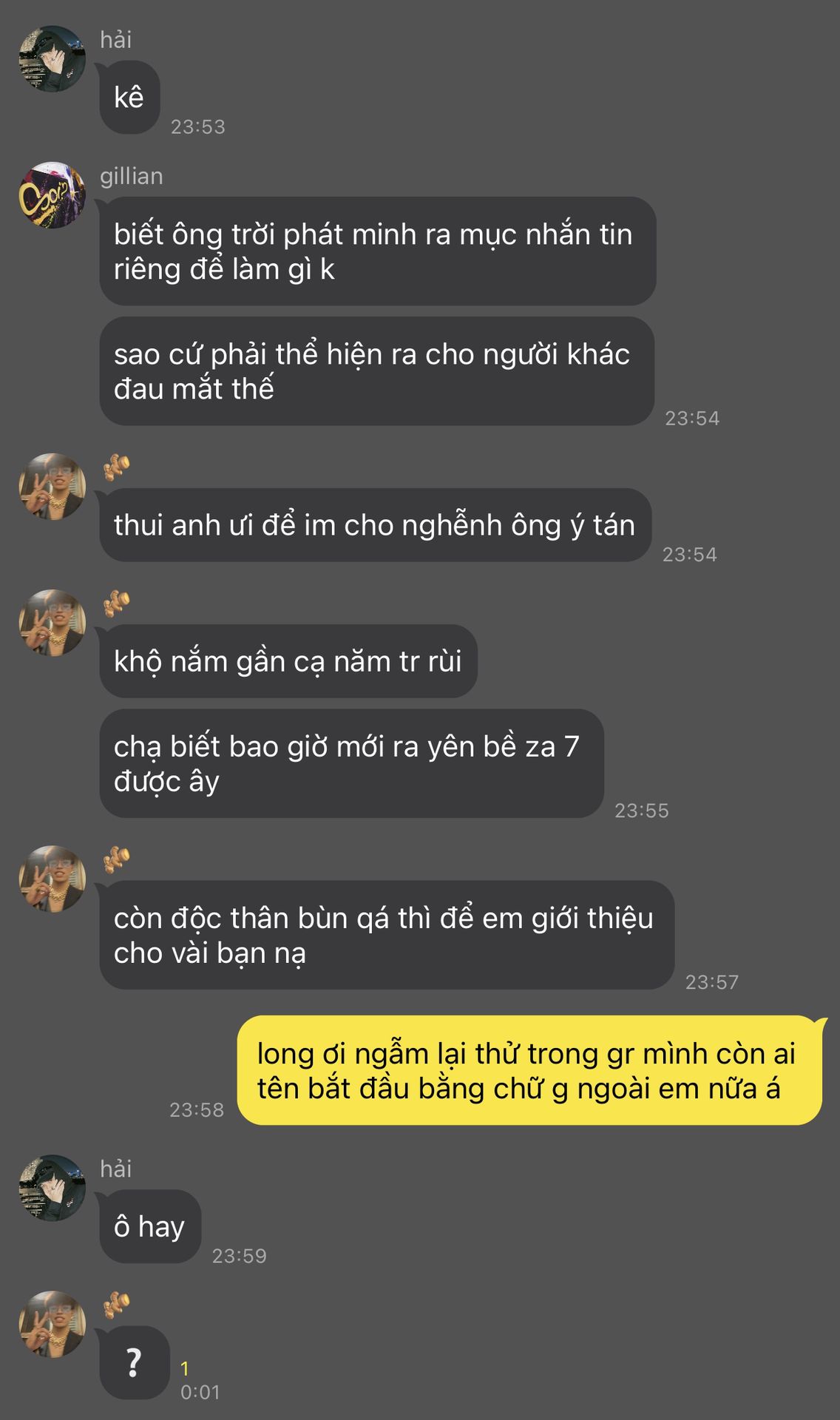Select the "thui anh ưi" message bubble
The height and width of the screenshot is (1420, 840).
click(x=376, y=525)
